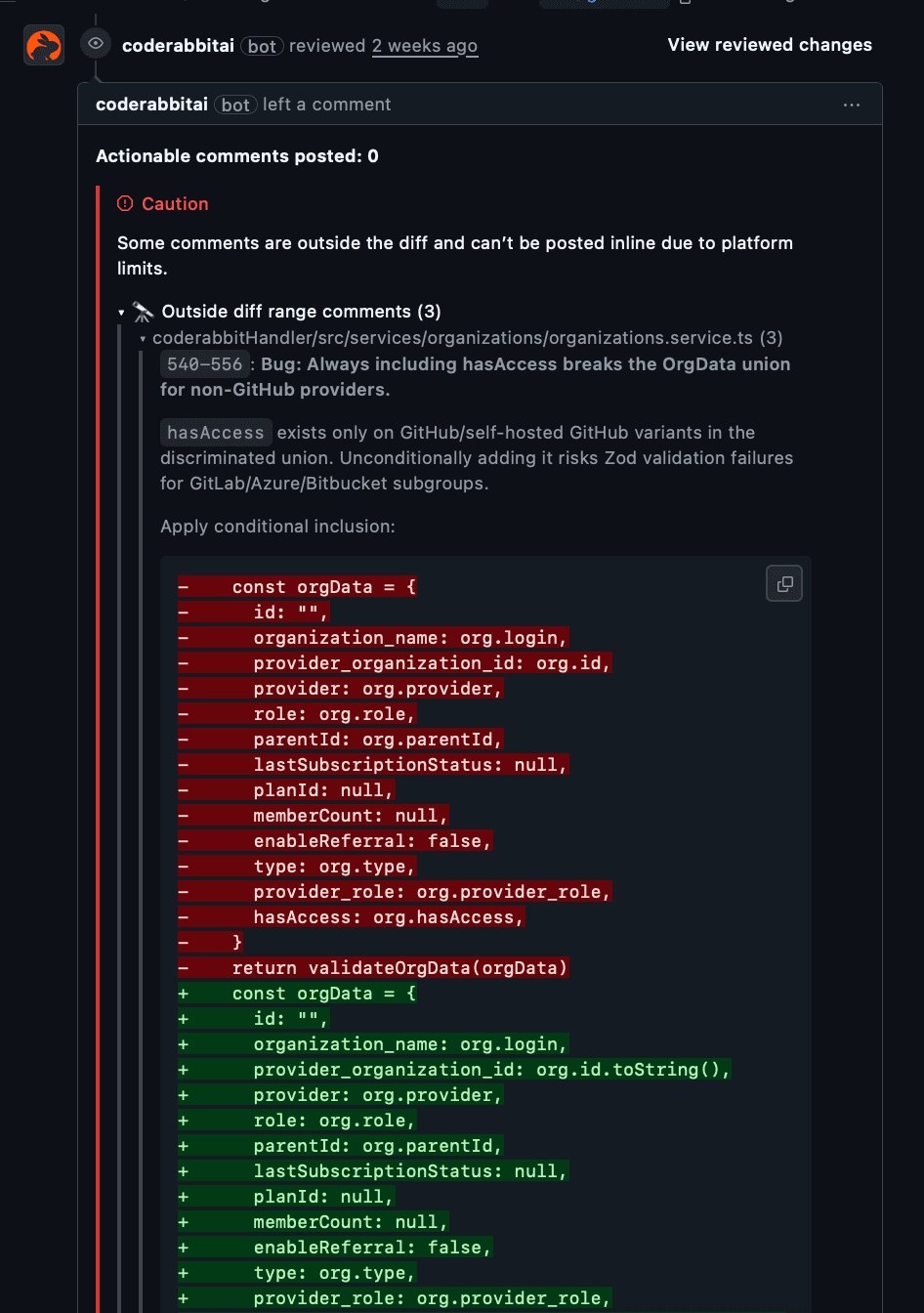Open the three-dot comment options menu

(x=852, y=105)
